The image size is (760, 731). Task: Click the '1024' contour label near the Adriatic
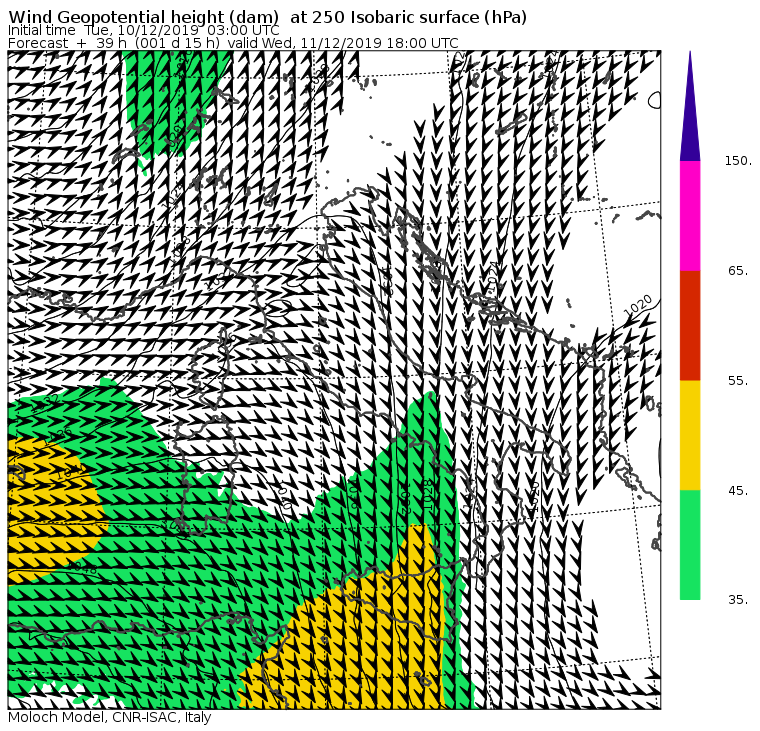coord(492,278)
